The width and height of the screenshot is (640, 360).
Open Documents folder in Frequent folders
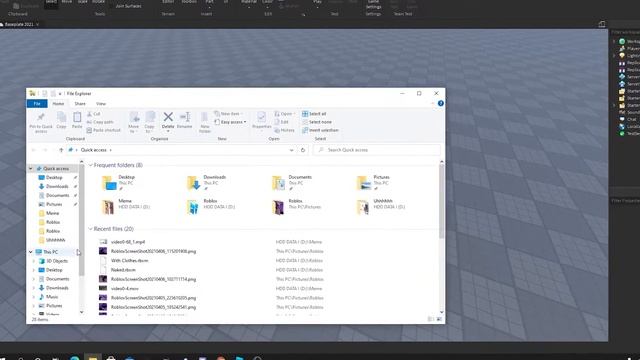tap(292, 182)
